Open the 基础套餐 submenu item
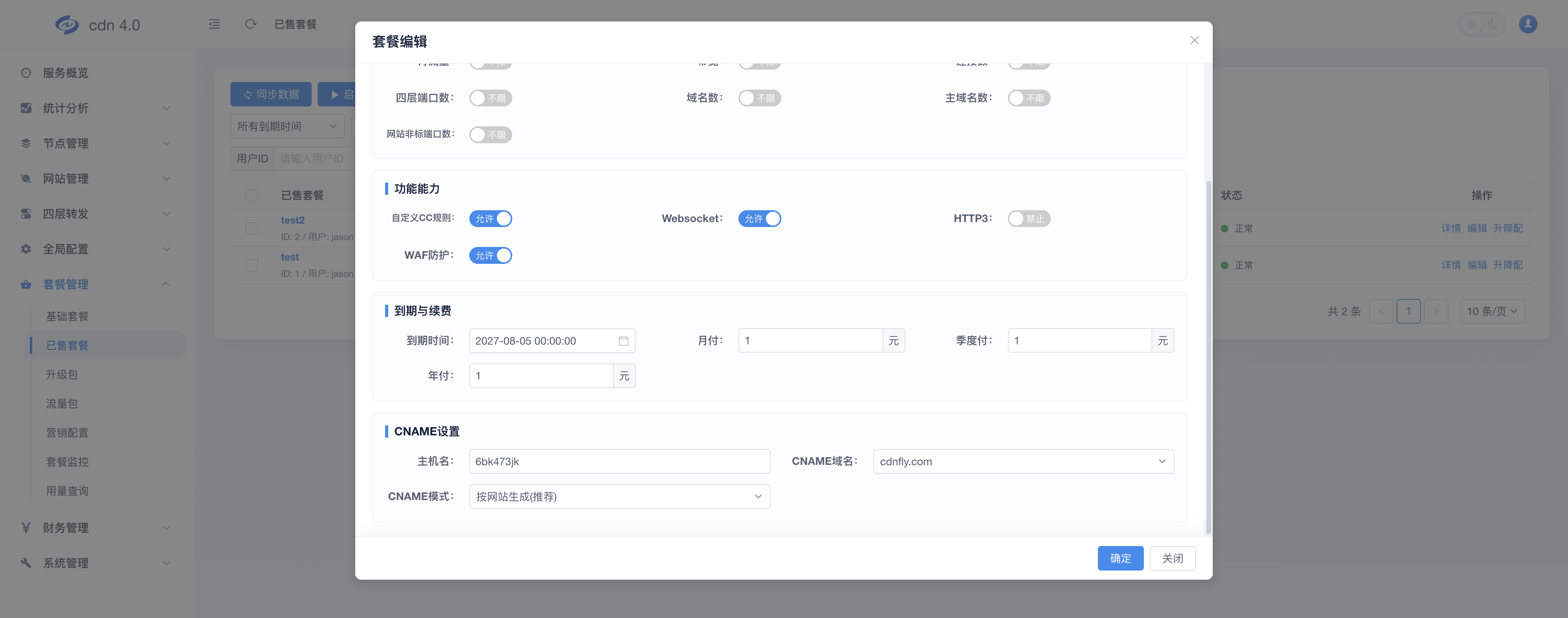The image size is (1568, 618). [x=67, y=317]
